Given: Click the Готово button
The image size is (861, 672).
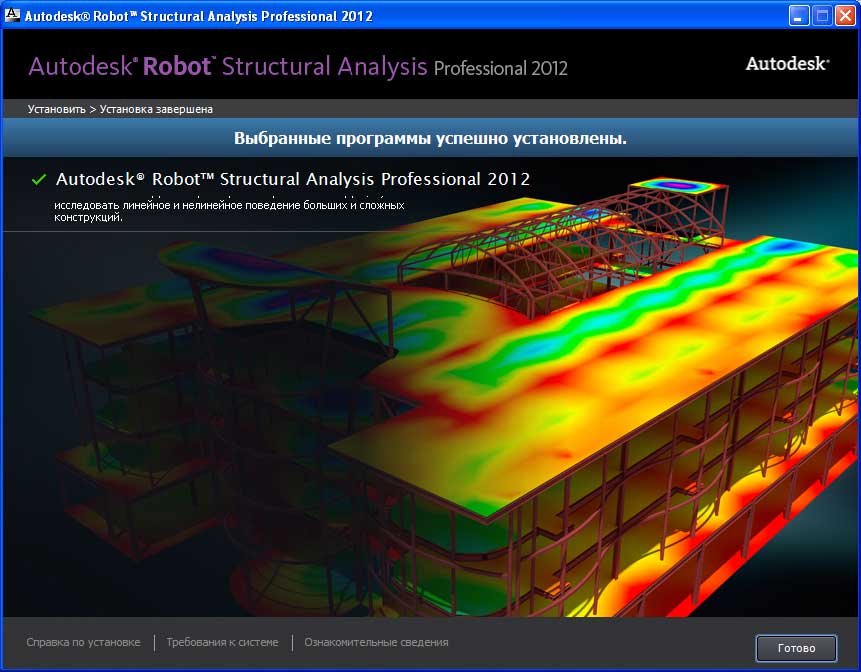Looking at the screenshot, I should (796, 648).
